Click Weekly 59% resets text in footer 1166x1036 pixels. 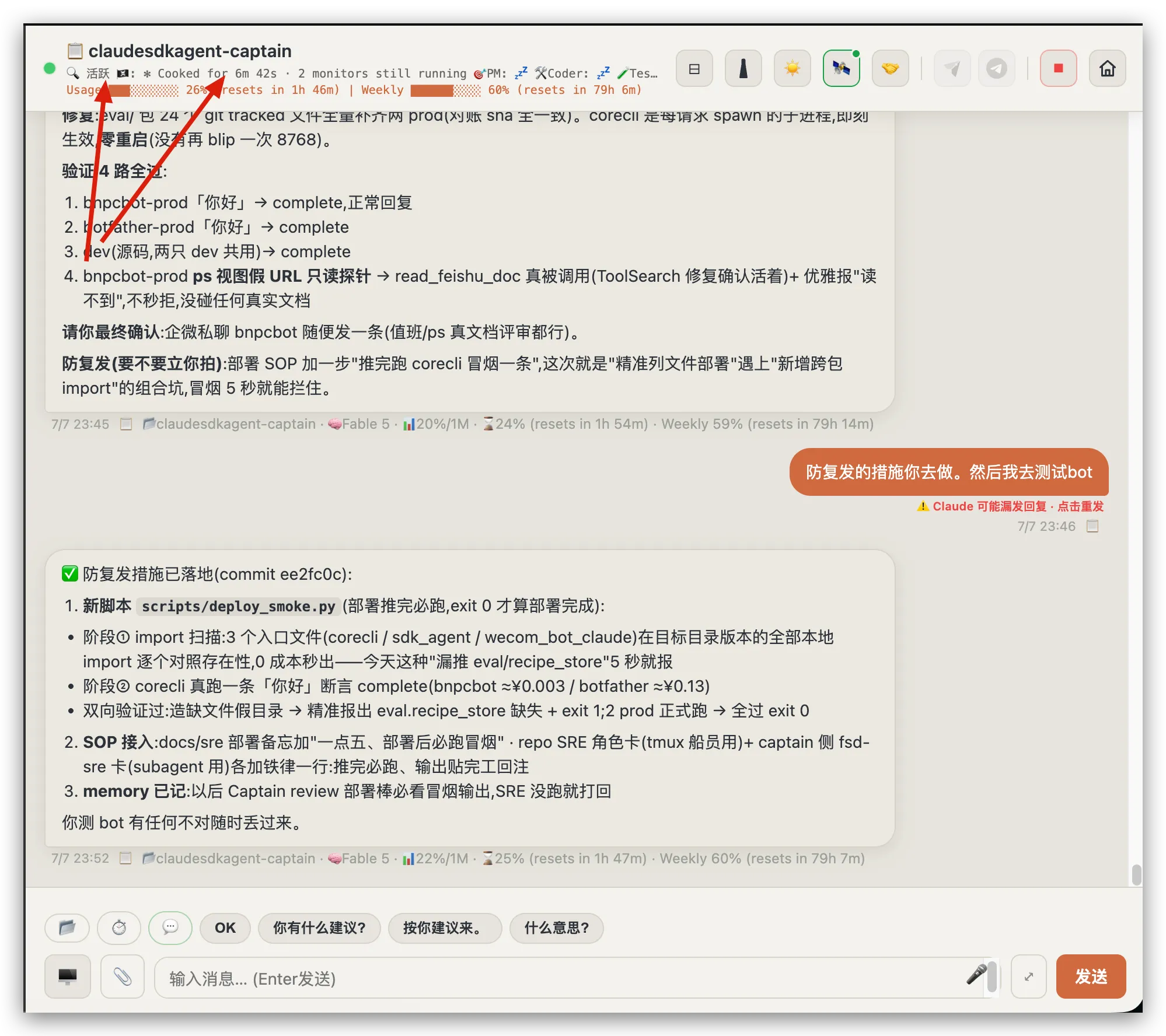[x=767, y=424]
